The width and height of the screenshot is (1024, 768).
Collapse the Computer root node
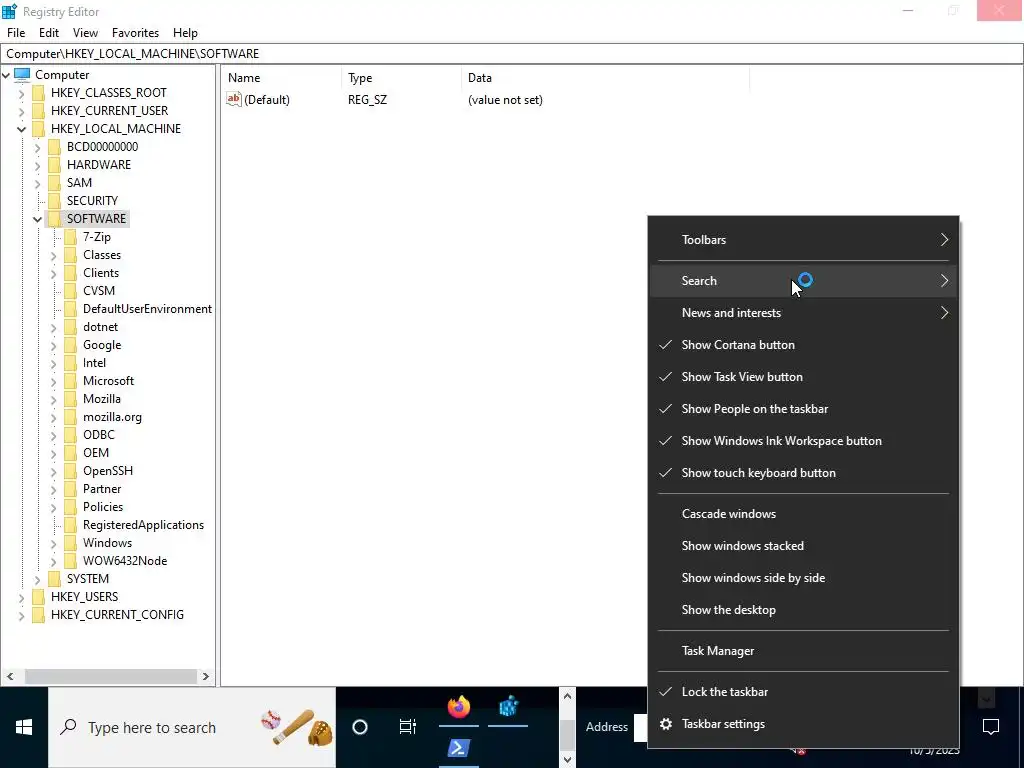point(6,75)
